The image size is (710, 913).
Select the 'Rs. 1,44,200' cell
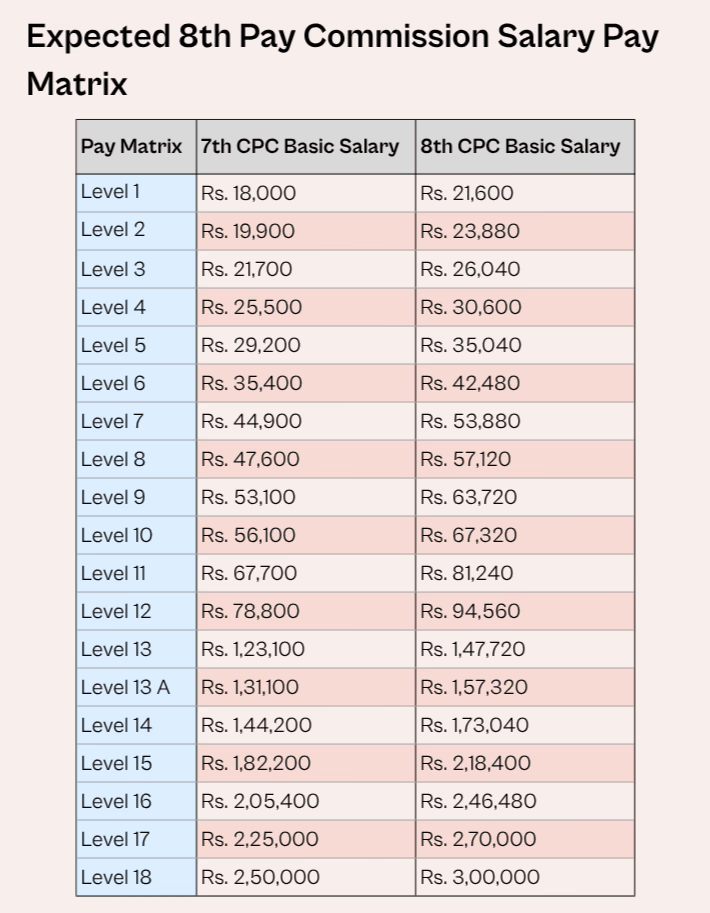click(x=257, y=725)
